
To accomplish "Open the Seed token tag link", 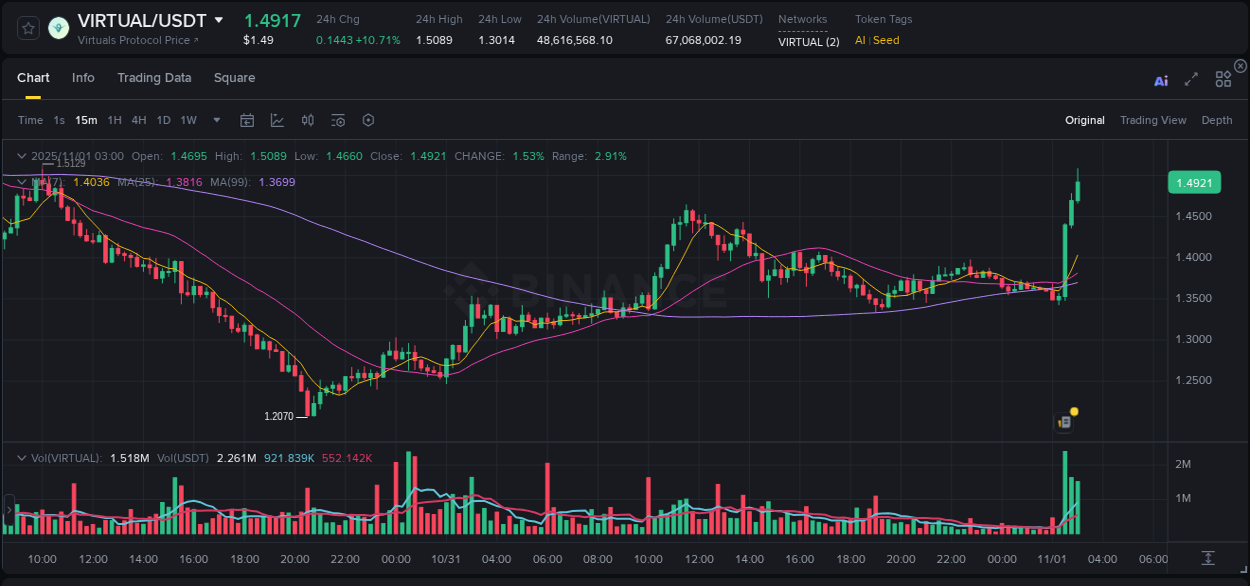I will [x=886, y=40].
